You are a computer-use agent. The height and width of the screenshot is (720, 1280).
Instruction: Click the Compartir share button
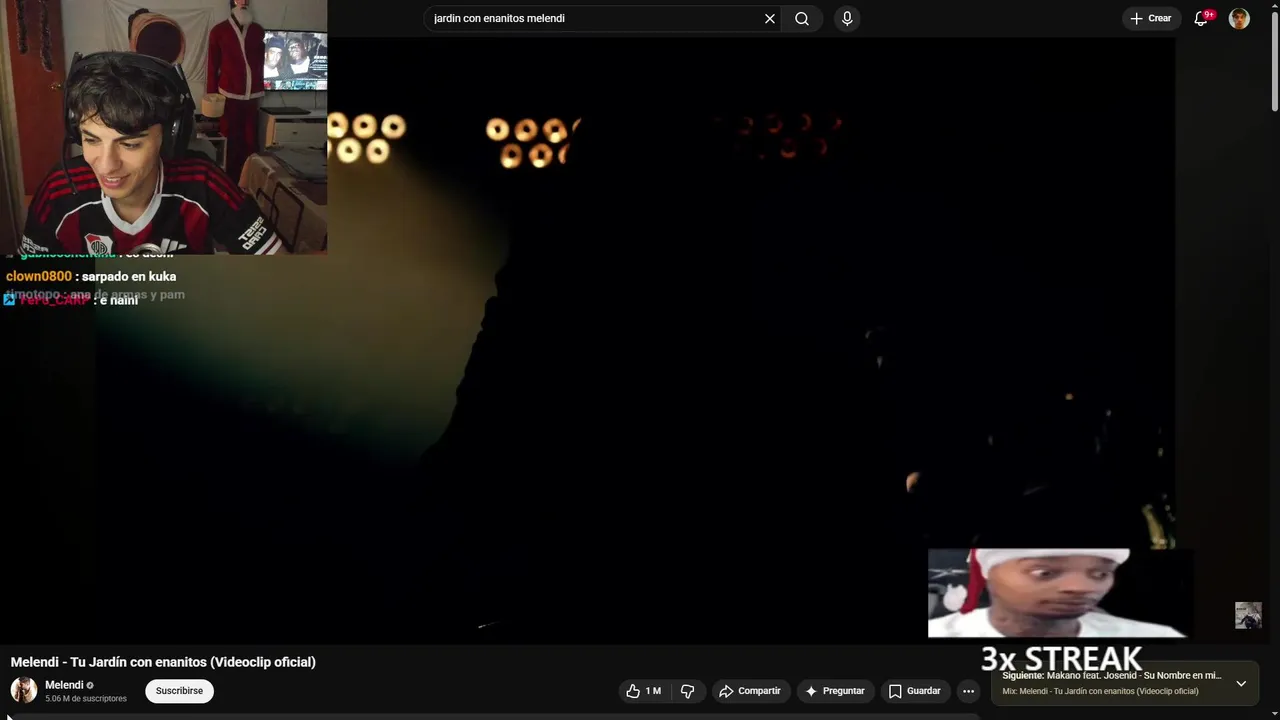[x=750, y=691]
